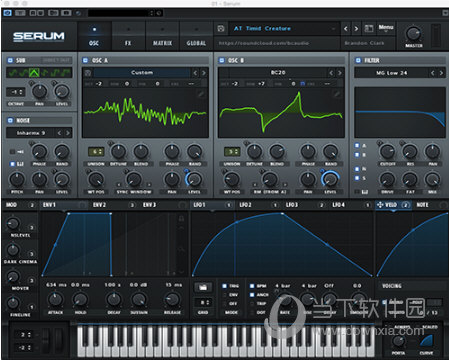Enable LFO ENV mode

coord(225,295)
